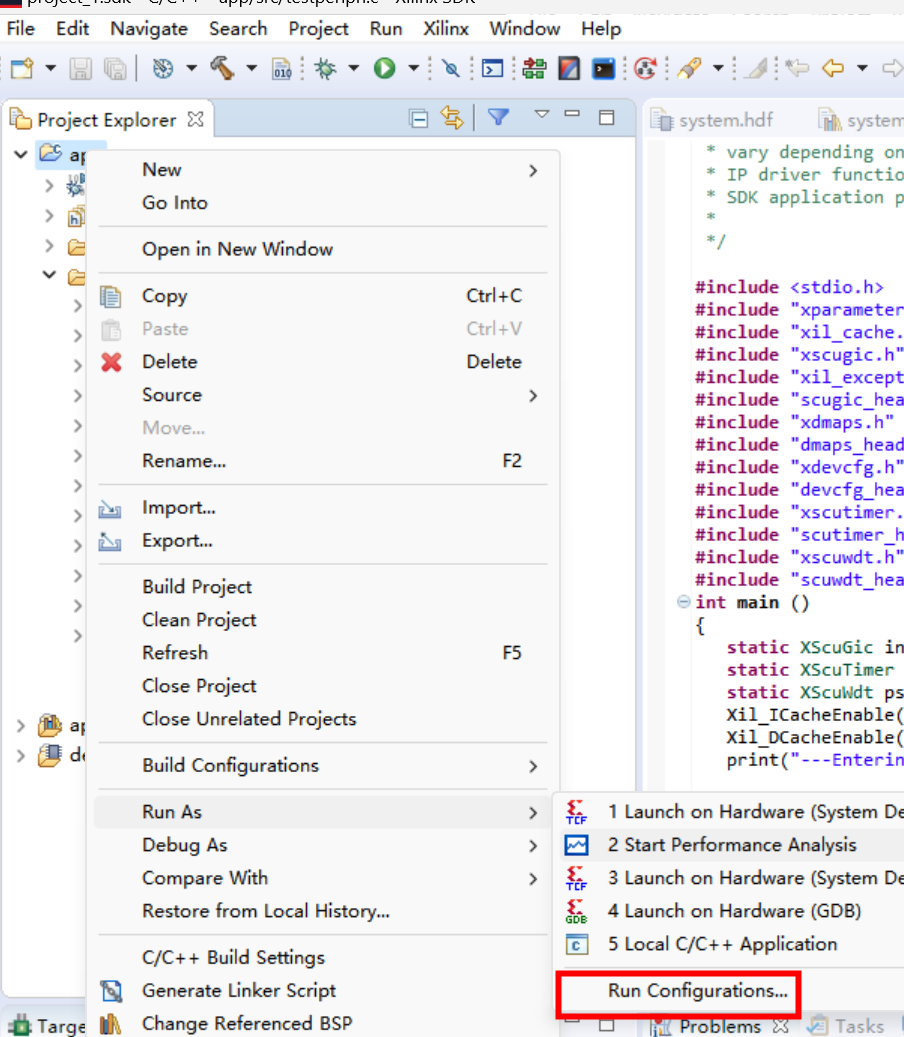Click the red-blue square toolbar icon
Image resolution: width=904 pixels, height=1037 pixels.
pyautogui.click(x=569, y=68)
